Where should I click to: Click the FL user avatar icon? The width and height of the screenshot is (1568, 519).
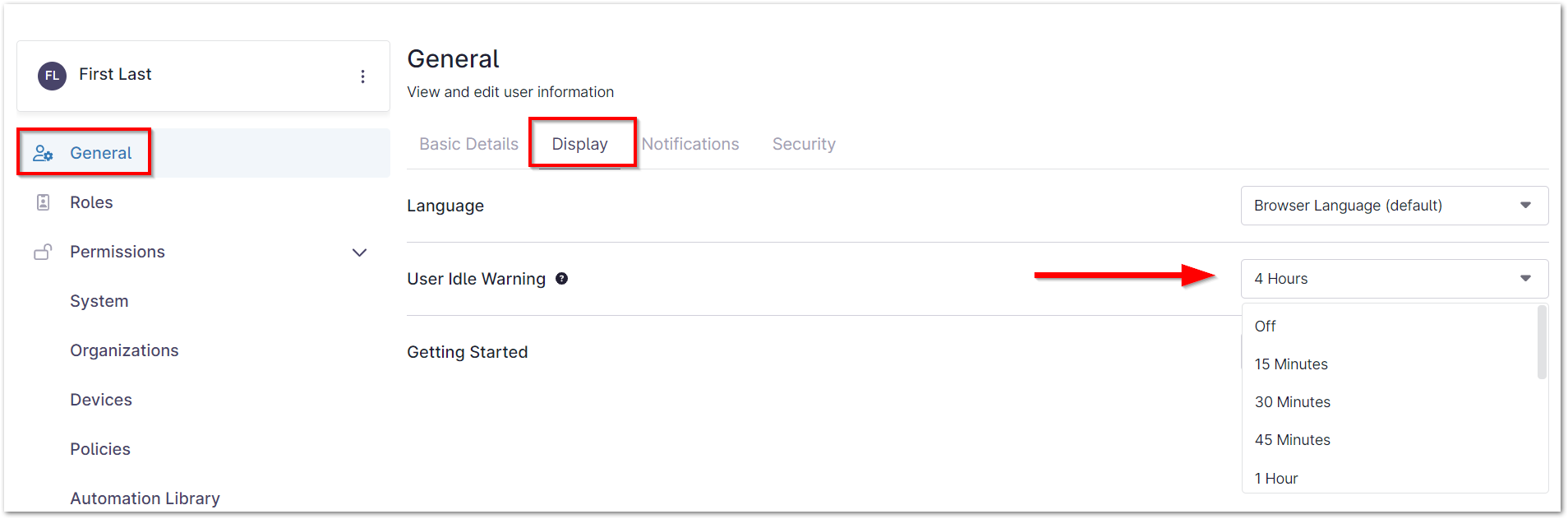click(52, 76)
